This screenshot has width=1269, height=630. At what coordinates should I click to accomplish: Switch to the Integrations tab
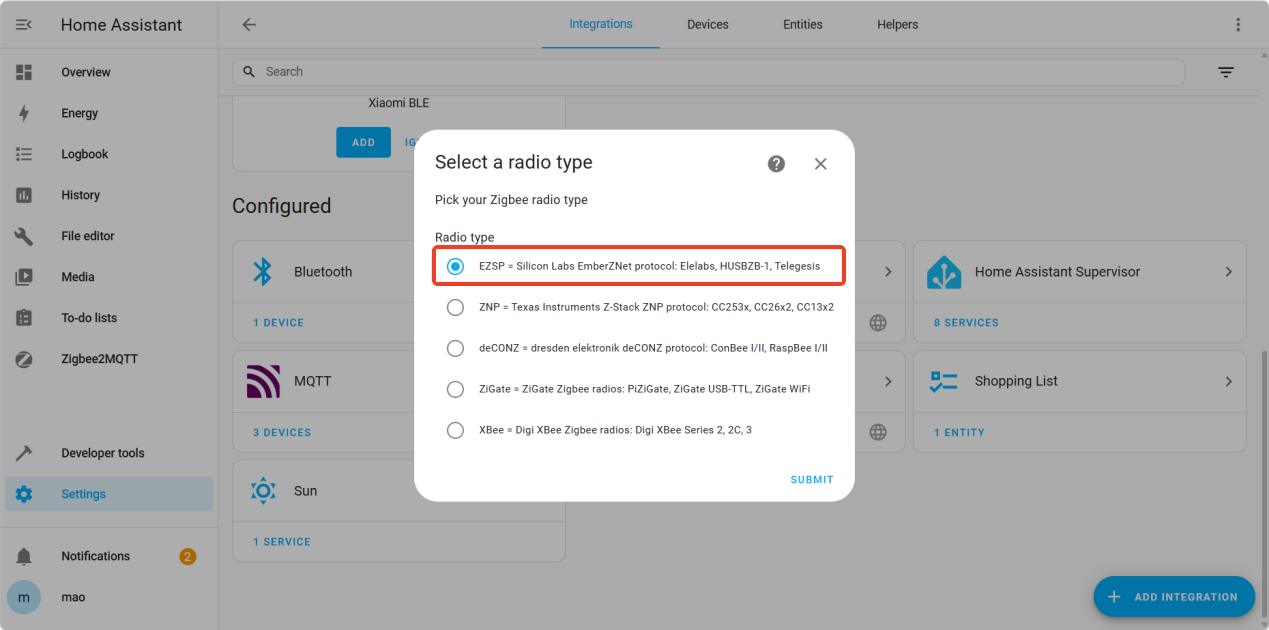click(x=601, y=24)
